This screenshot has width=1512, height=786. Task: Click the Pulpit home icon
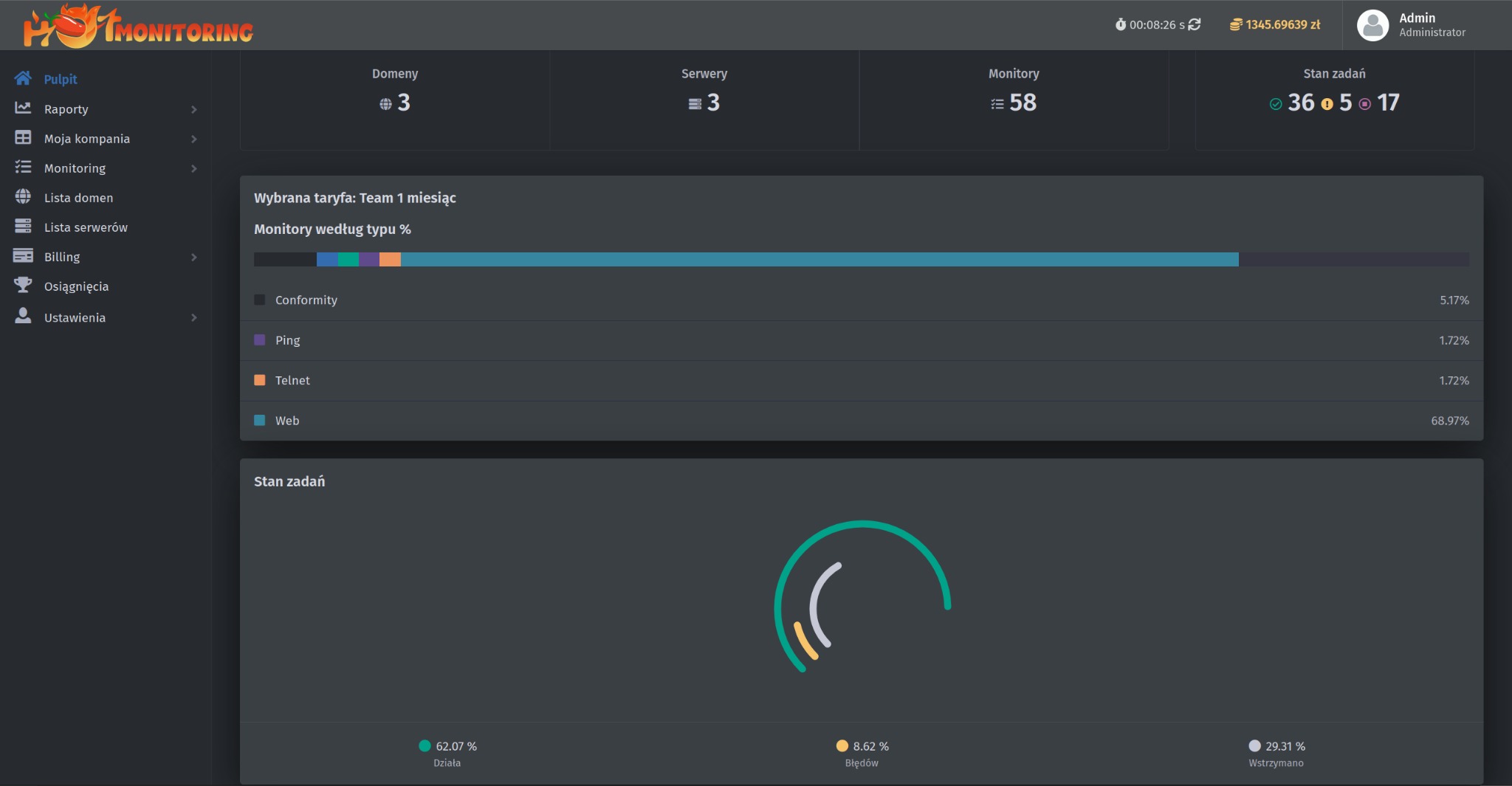click(x=23, y=78)
